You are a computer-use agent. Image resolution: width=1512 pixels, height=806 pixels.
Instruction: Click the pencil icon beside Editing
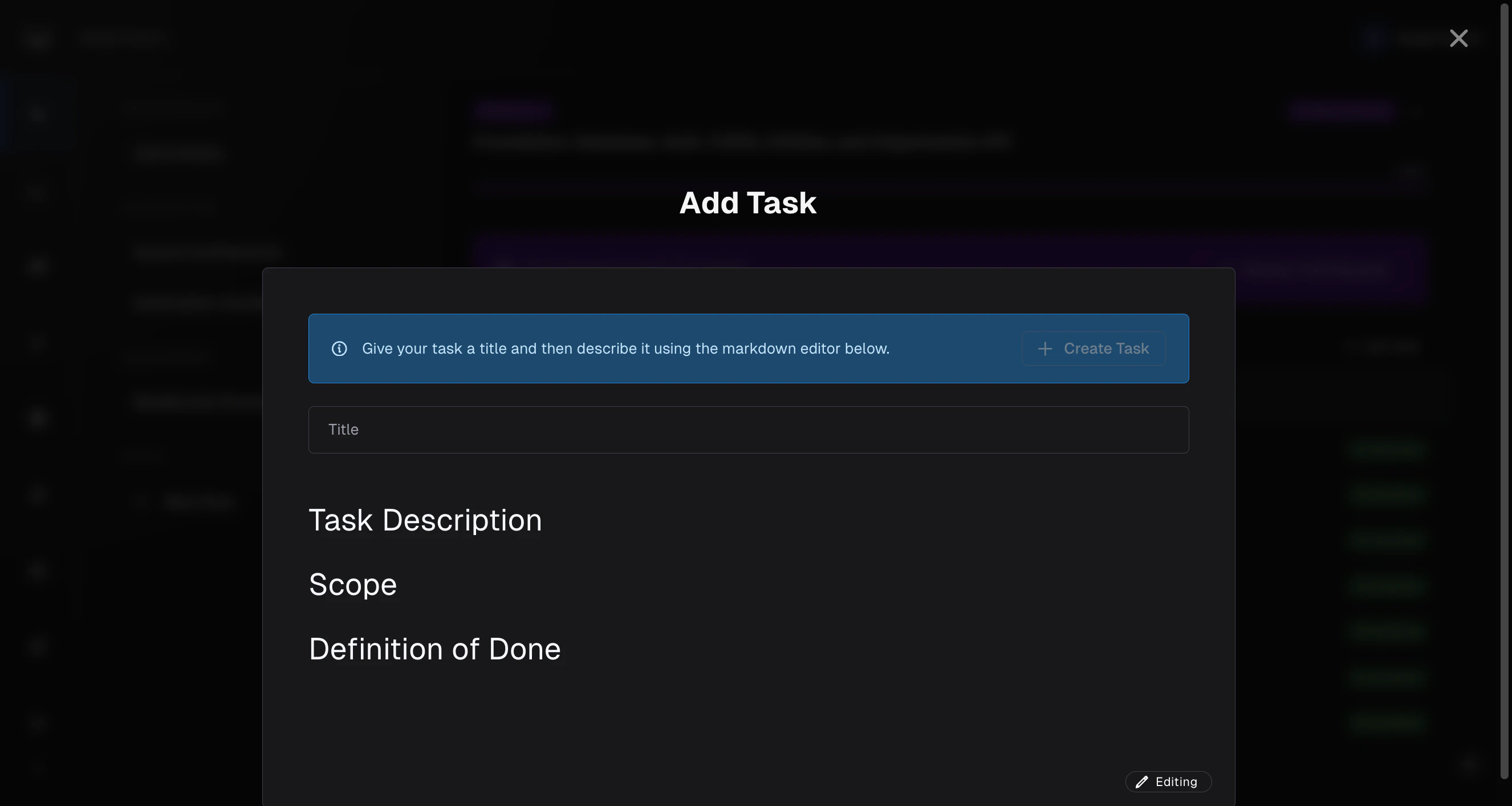tap(1141, 782)
